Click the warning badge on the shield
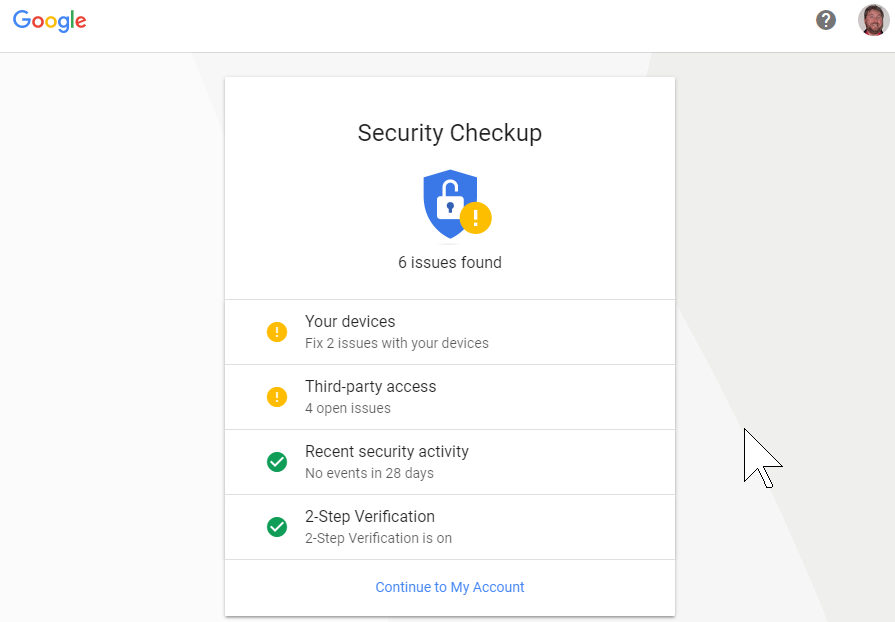 [x=477, y=217]
